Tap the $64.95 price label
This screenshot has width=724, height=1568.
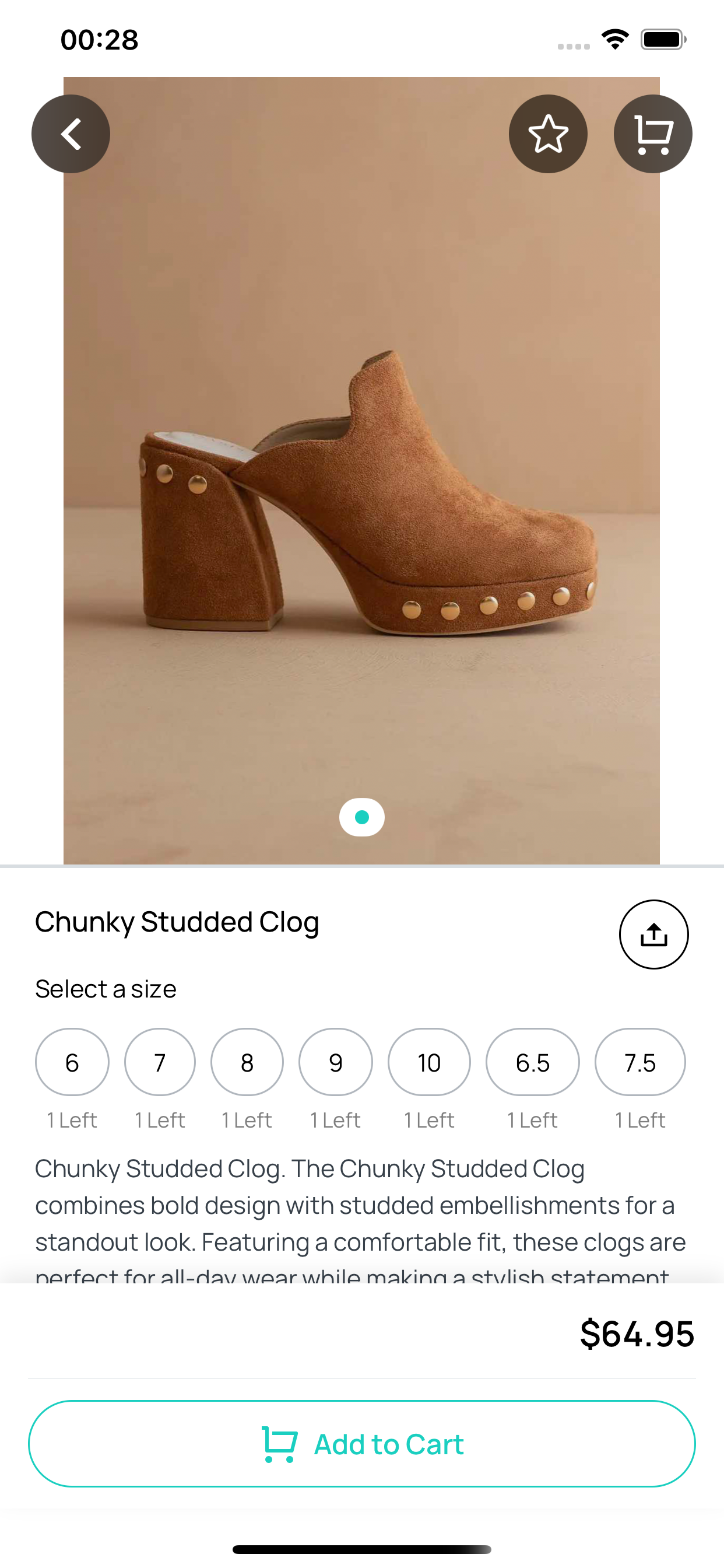coord(637,1334)
